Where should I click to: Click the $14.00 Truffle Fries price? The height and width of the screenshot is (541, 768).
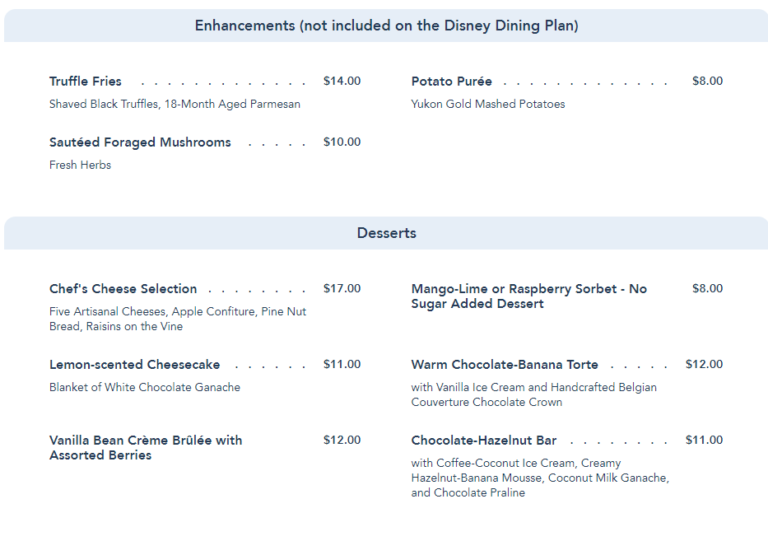tap(342, 81)
